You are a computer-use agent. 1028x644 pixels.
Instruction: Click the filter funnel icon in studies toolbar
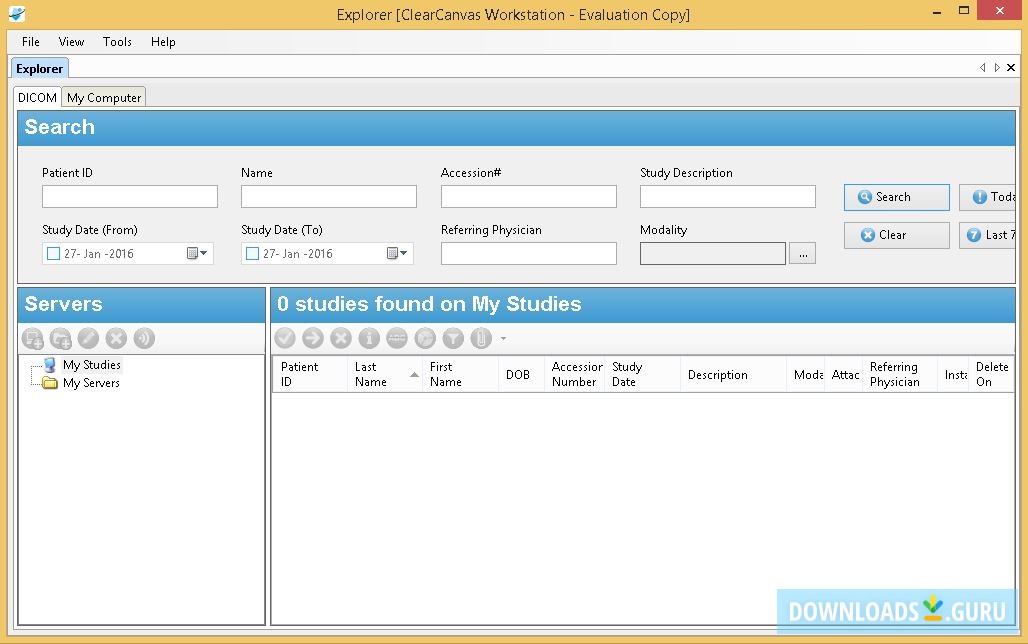453,338
